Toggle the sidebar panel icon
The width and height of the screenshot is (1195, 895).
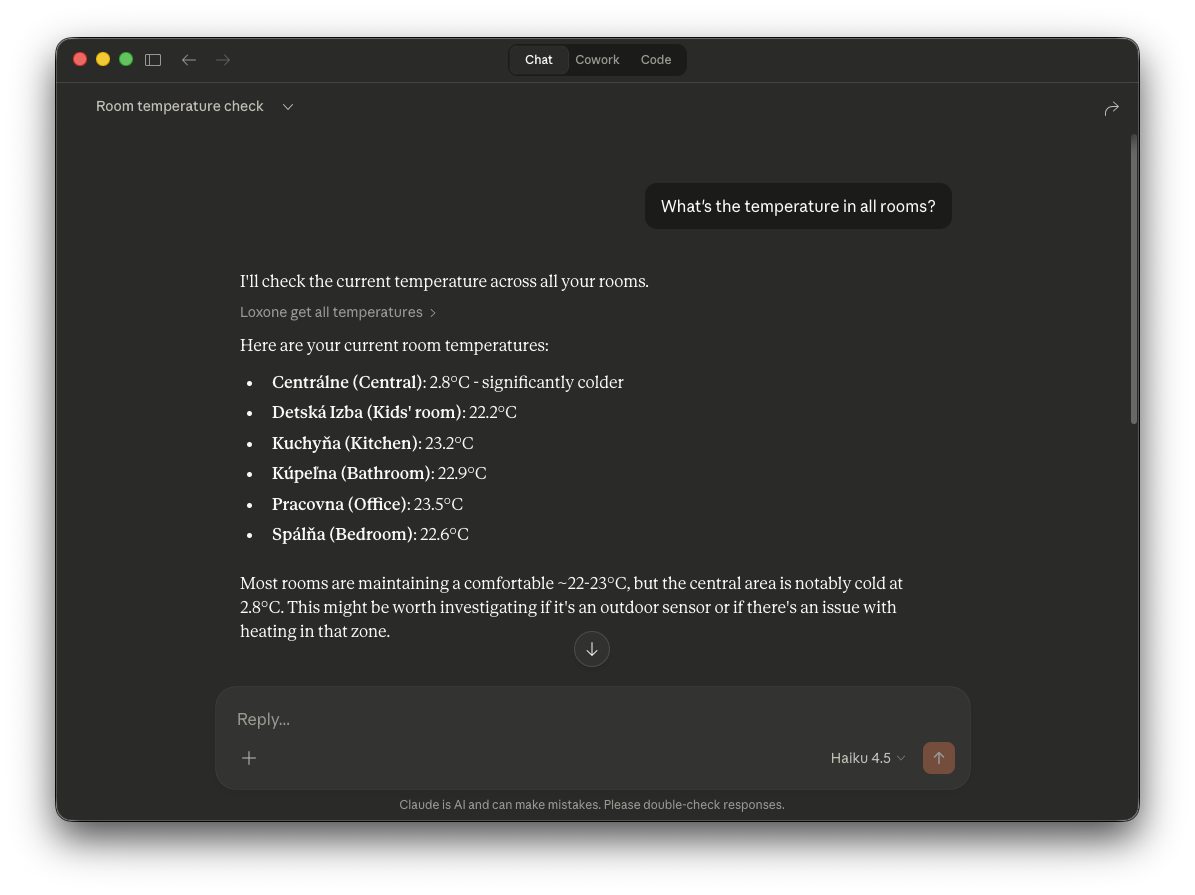[153, 60]
